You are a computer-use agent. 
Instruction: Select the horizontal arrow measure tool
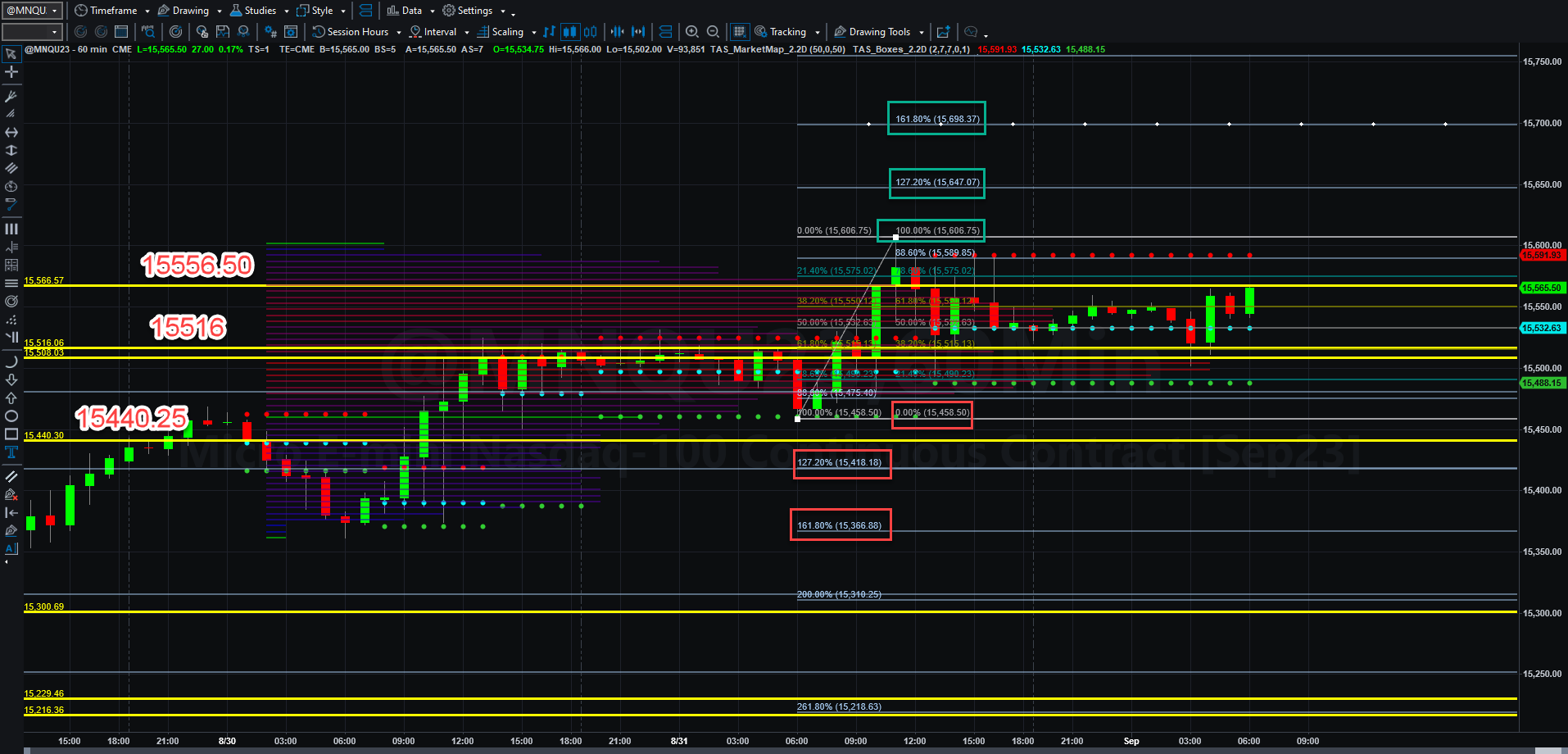coord(11,132)
